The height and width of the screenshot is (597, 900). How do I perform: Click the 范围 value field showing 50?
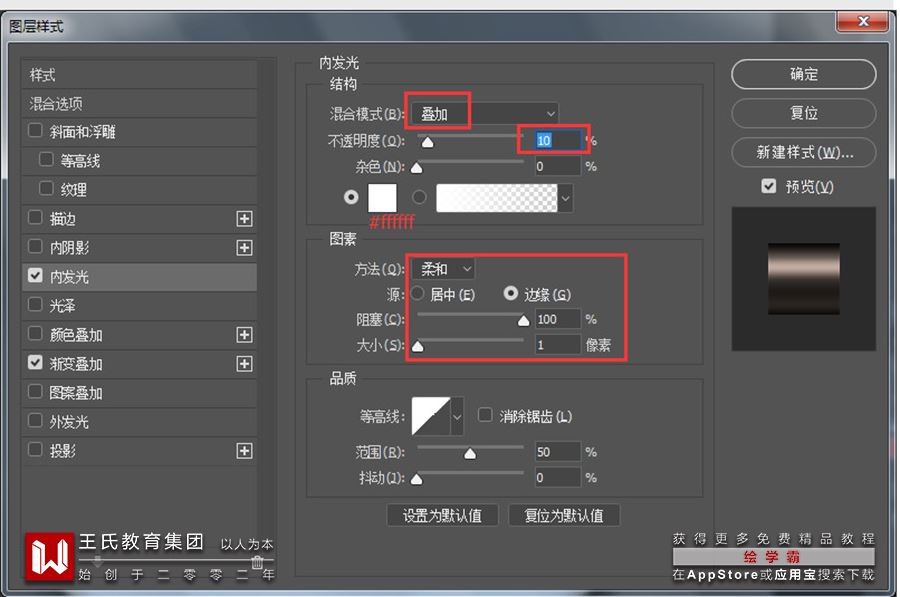pos(557,452)
